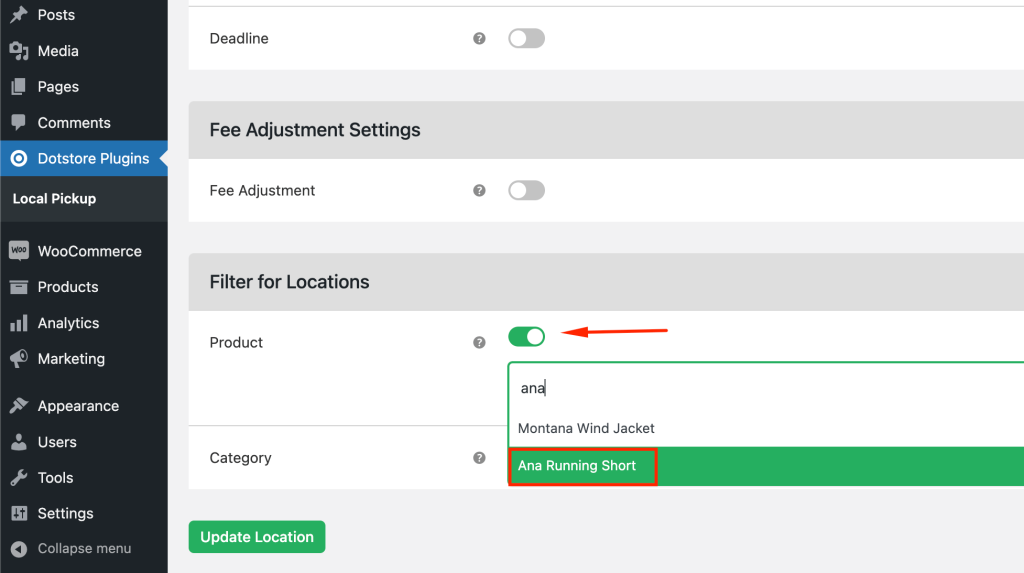Click the Pages icon in sidebar

18,87
